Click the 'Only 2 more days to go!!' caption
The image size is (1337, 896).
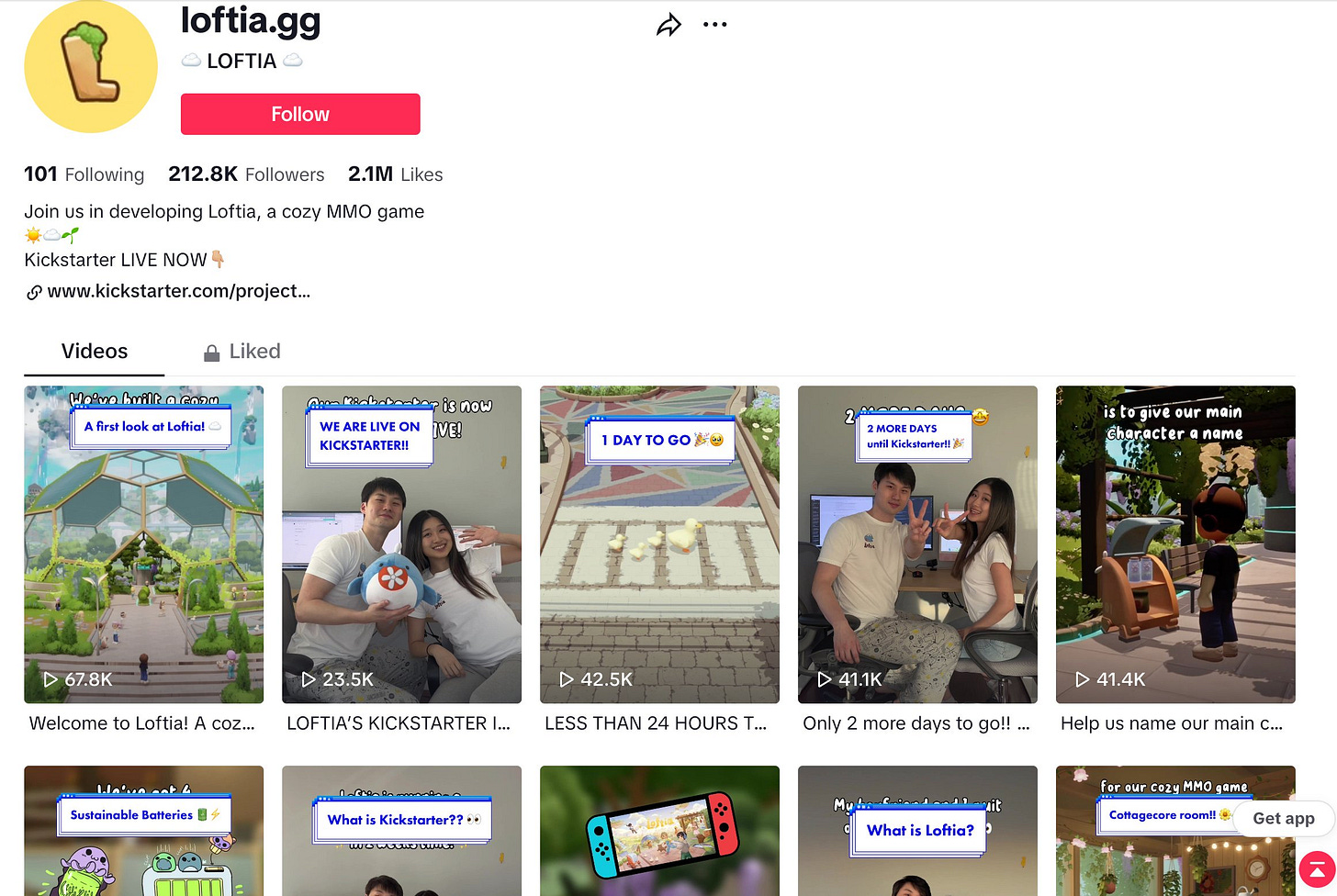916,723
